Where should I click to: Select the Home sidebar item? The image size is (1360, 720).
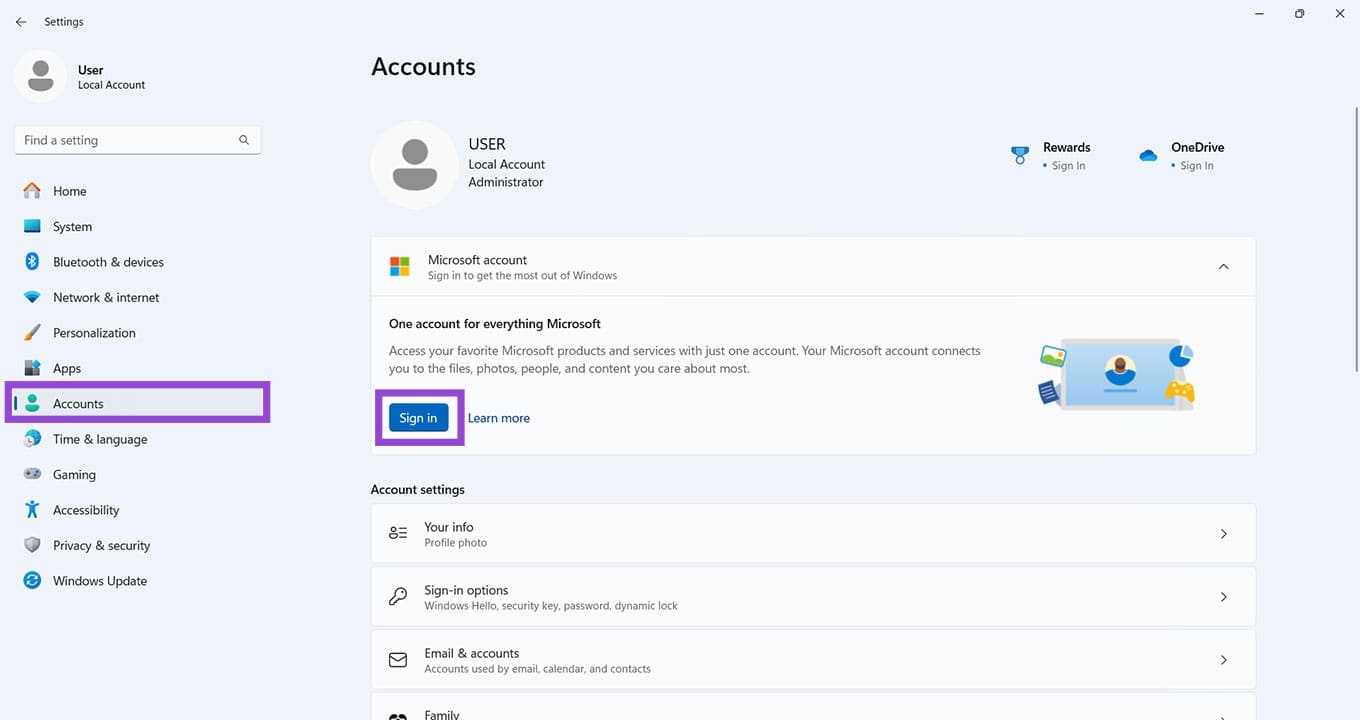pyautogui.click(x=69, y=190)
